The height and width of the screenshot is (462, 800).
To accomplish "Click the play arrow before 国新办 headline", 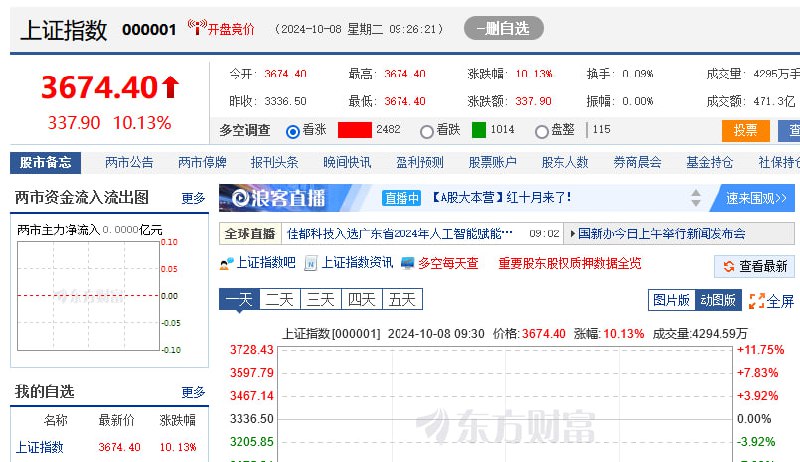I will tap(572, 234).
